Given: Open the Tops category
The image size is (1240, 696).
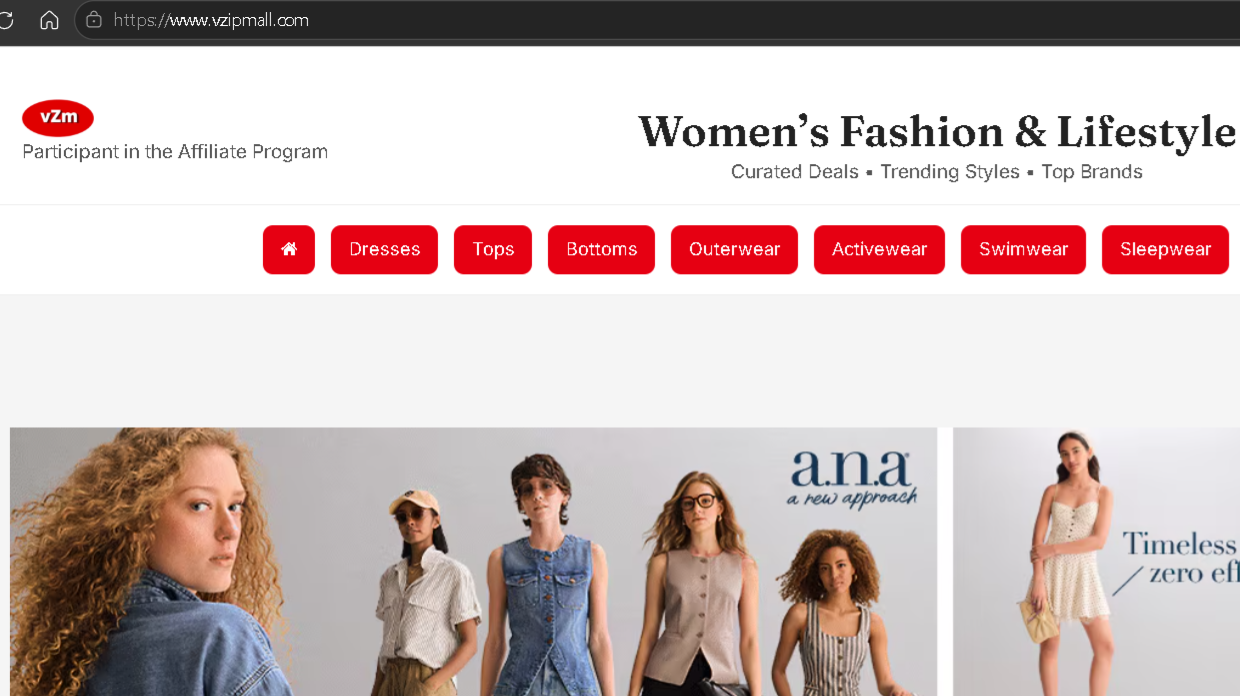Looking at the screenshot, I should [x=493, y=249].
